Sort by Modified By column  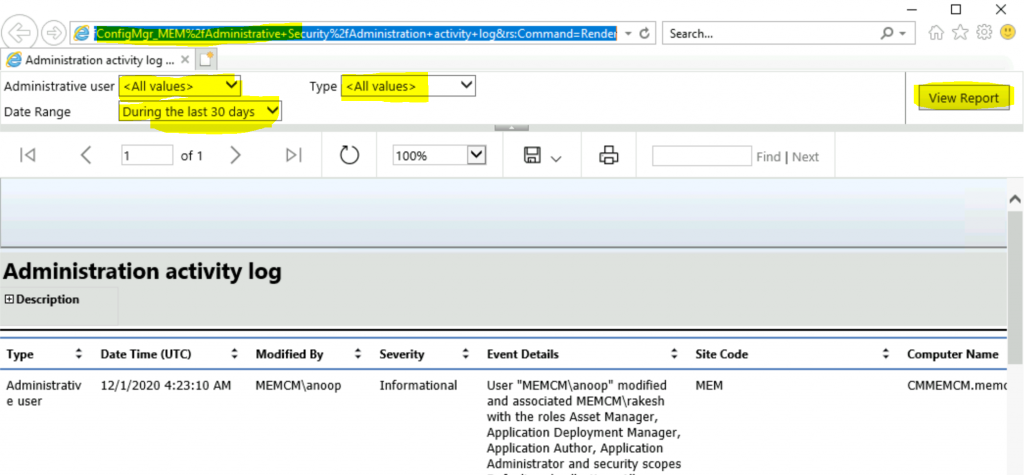coord(358,354)
